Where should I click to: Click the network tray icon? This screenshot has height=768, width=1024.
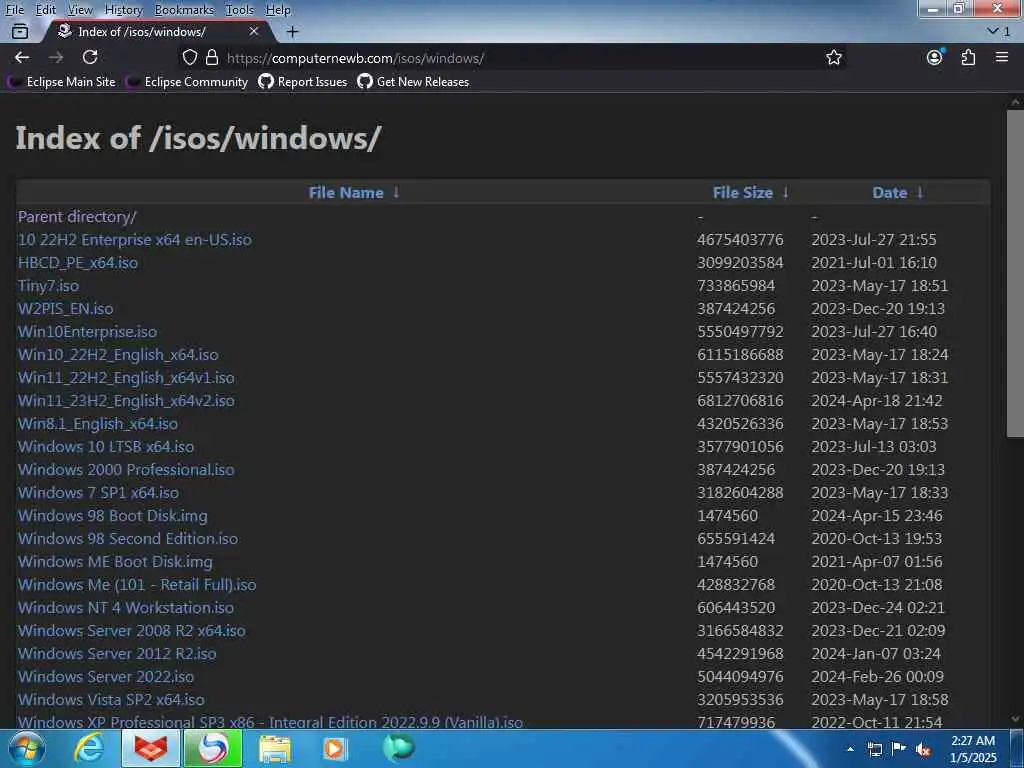[x=874, y=750]
